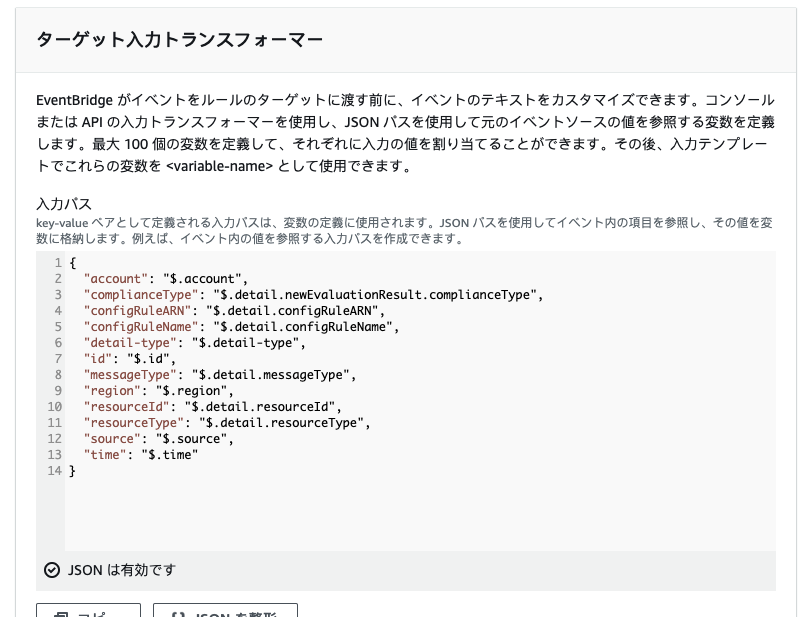This screenshot has height=617, width=807.
Task: Click the 入力パス label
Action: pyautogui.click(x=64, y=204)
